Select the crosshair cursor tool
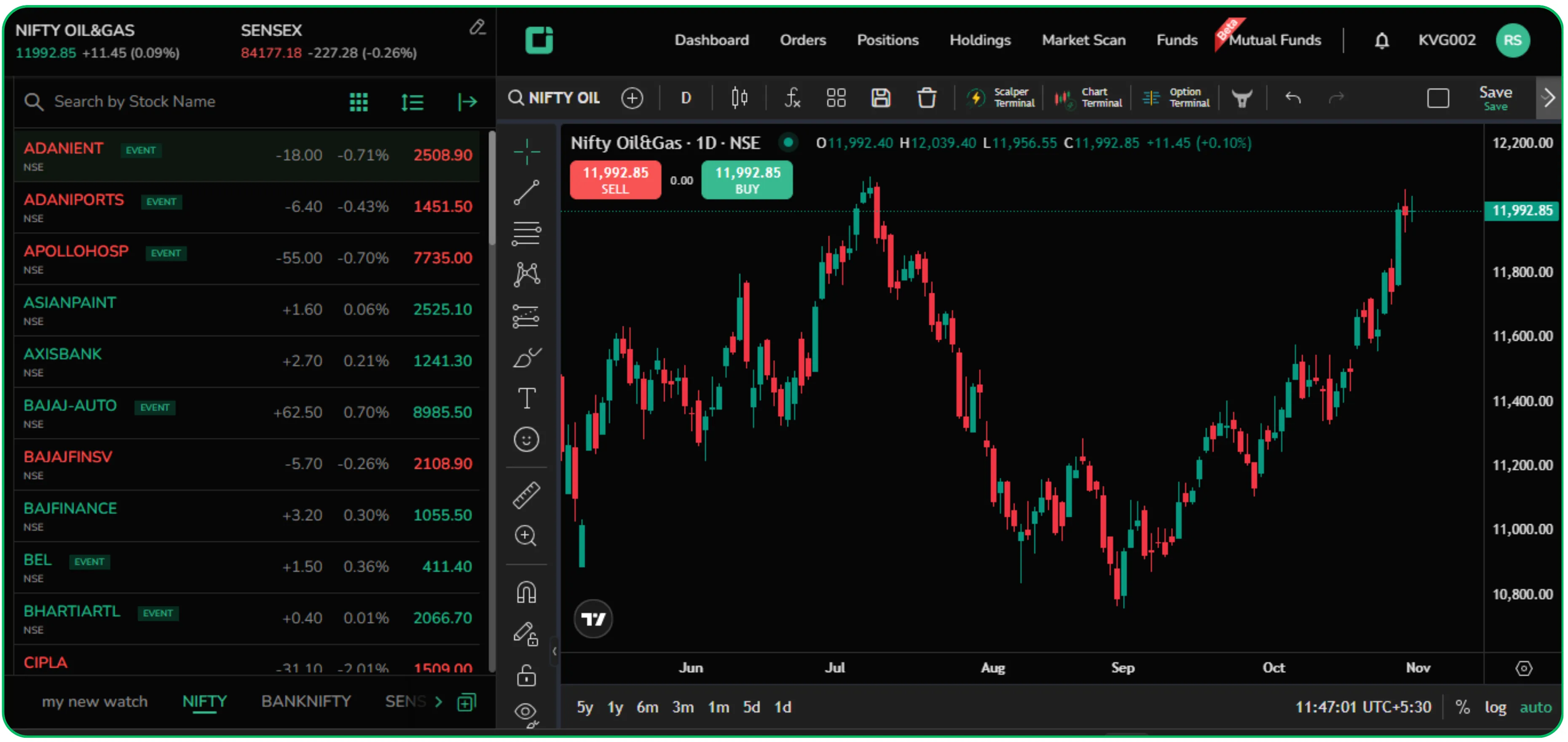 [526, 152]
